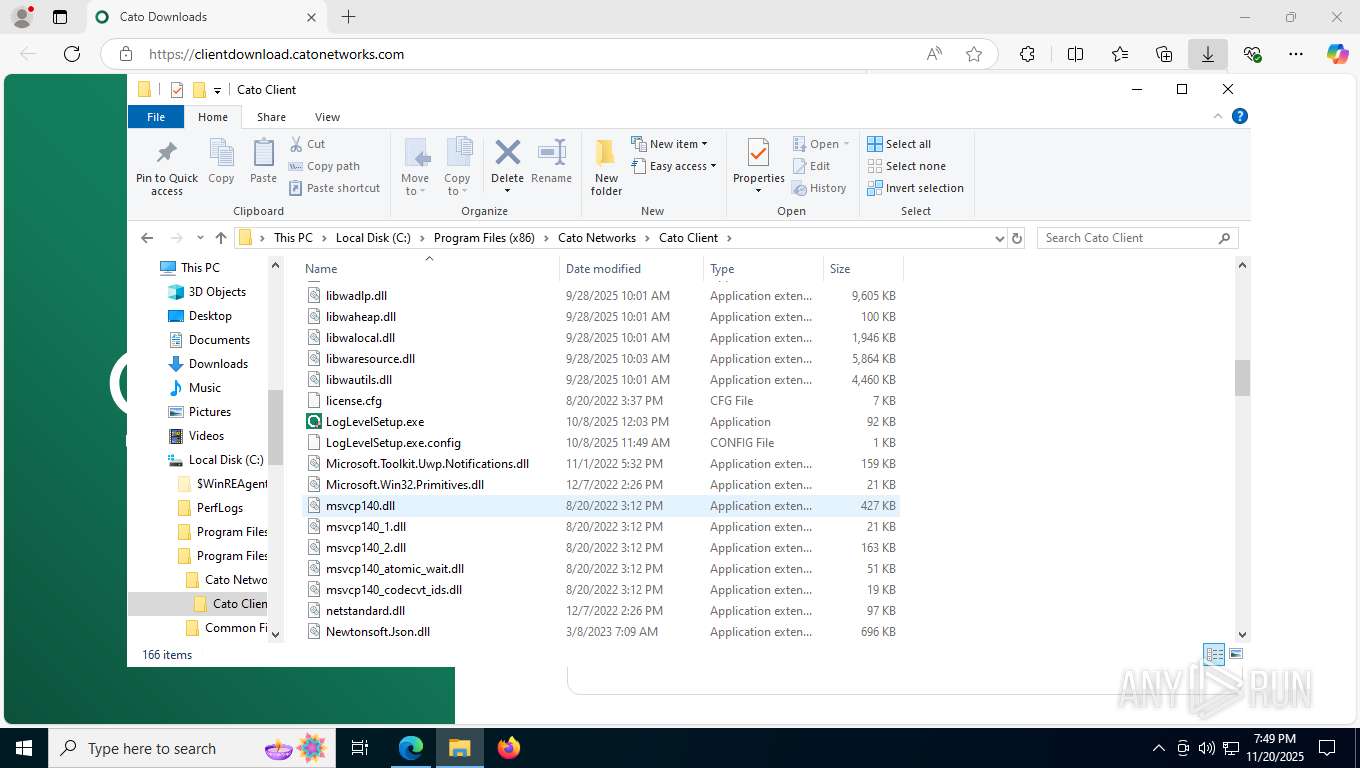Open Edge Extensions puzzle icon
The width and height of the screenshot is (1360, 768).
[1027, 54]
